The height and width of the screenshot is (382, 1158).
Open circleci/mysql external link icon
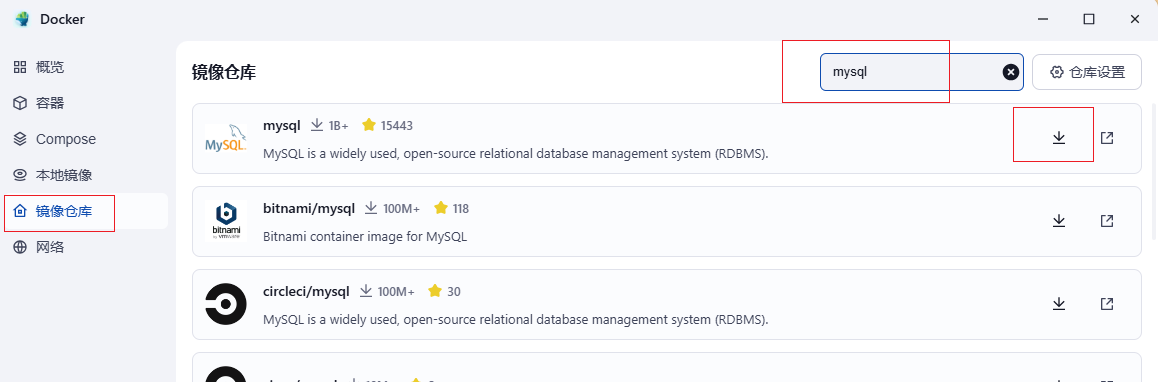pyautogui.click(x=1106, y=304)
